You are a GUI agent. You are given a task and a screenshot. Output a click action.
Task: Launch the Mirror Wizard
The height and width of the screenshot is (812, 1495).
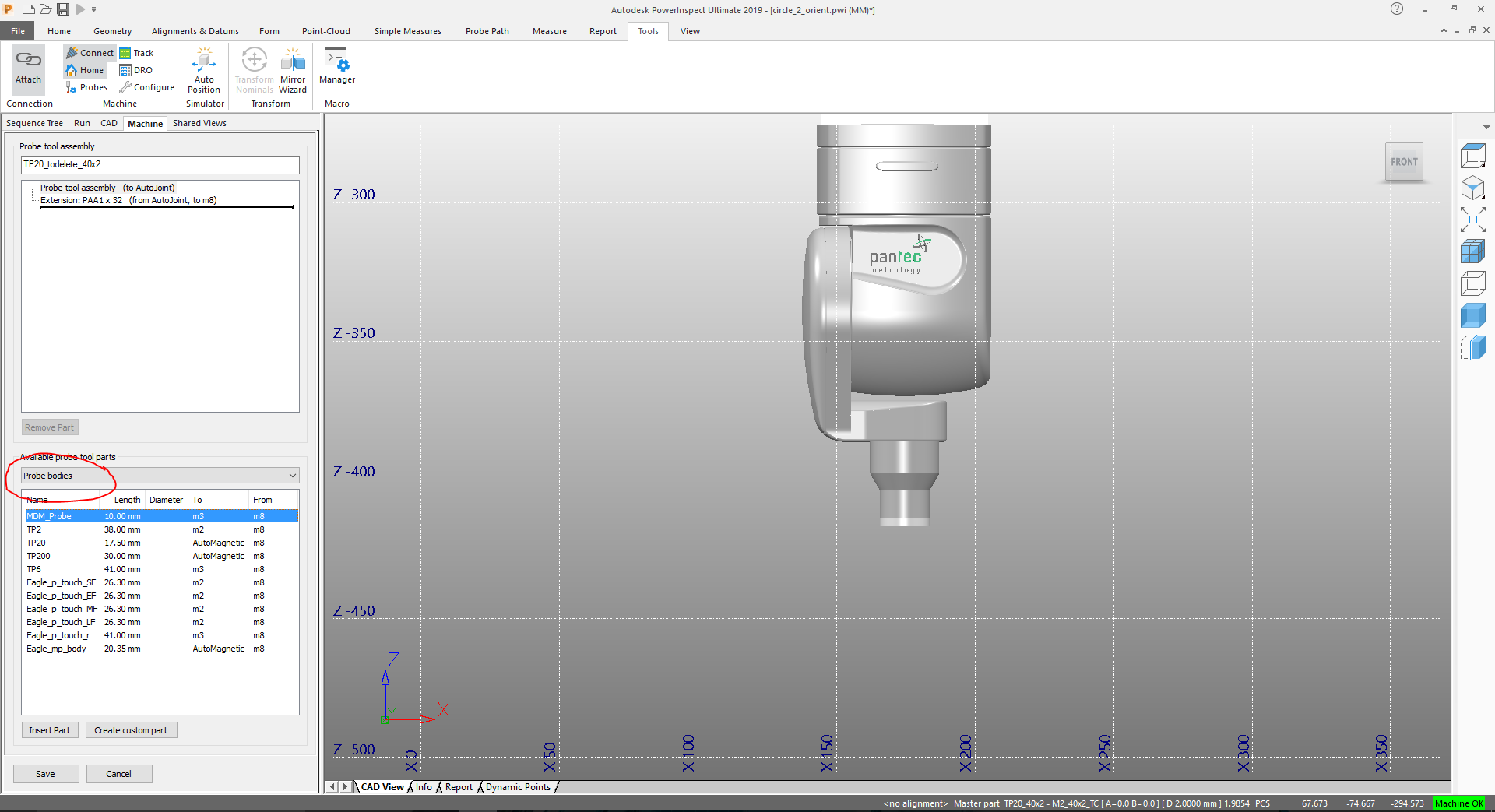[x=293, y=69]
